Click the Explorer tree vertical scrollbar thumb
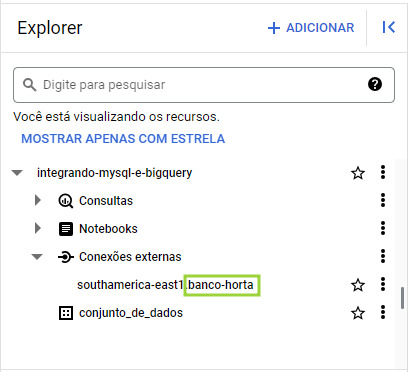The height and width of the screenshot is (372, 408). click(402, 298)
